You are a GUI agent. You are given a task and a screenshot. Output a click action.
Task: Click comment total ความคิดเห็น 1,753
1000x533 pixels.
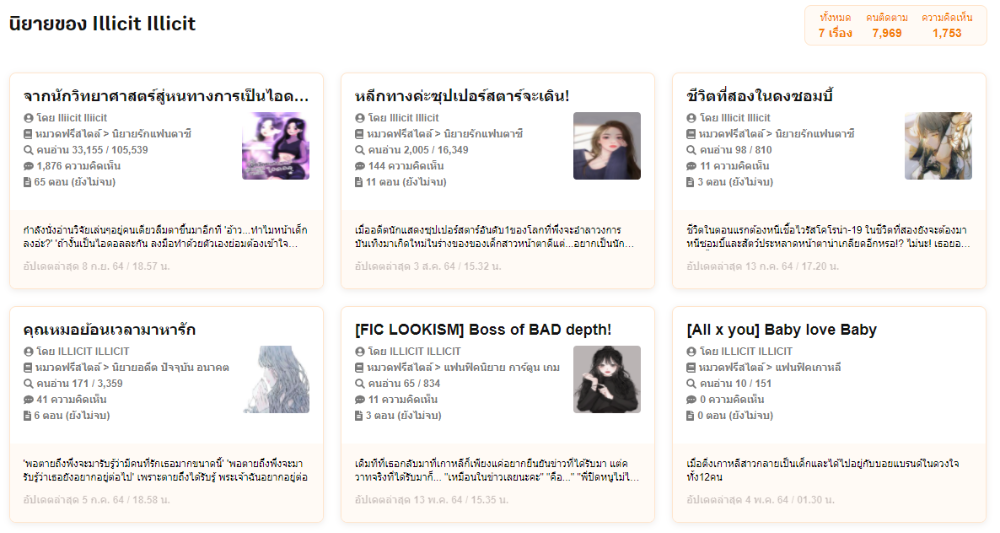[x=947, y=26]
